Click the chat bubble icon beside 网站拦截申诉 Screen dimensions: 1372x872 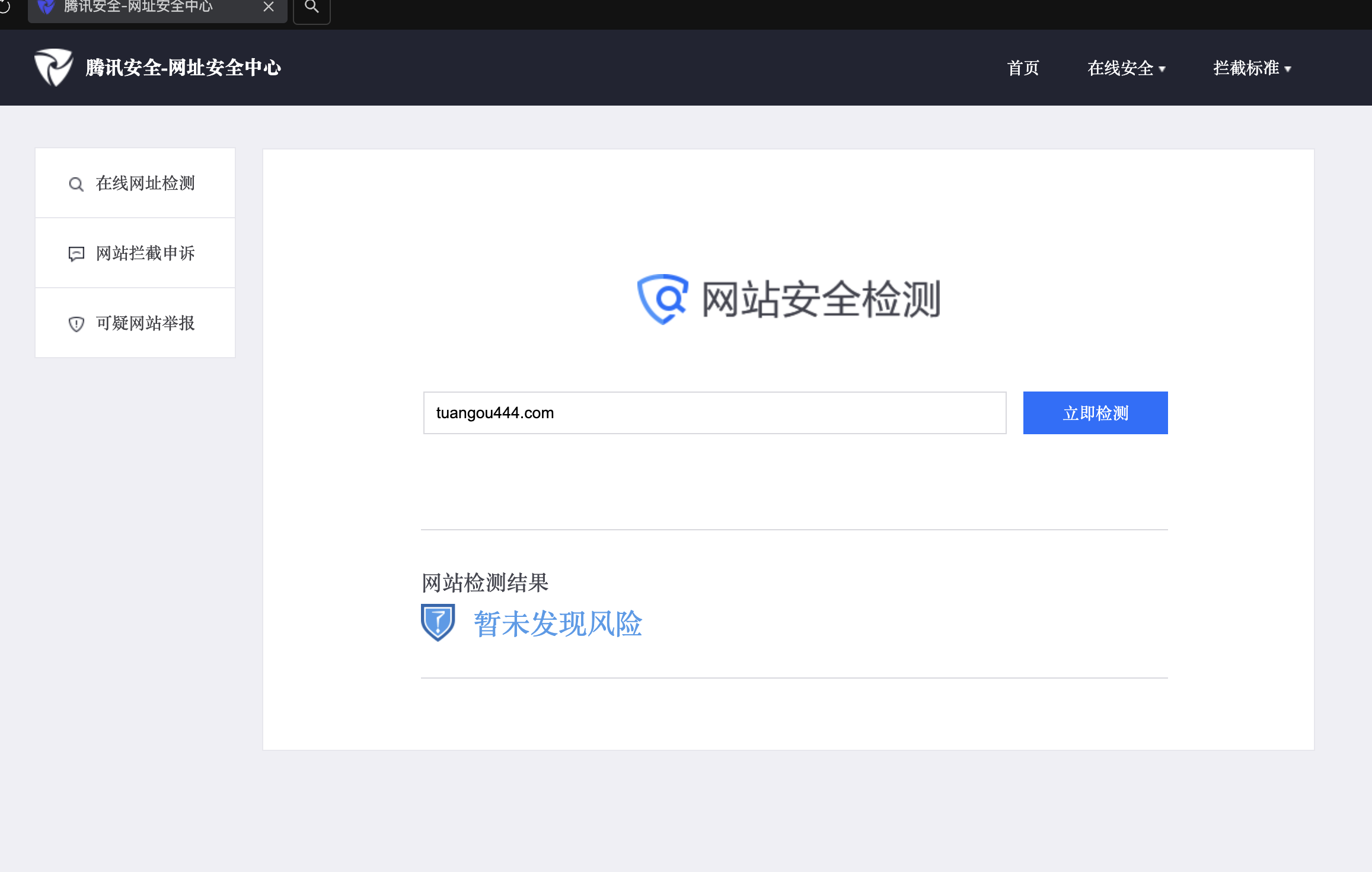pos(76,254)
